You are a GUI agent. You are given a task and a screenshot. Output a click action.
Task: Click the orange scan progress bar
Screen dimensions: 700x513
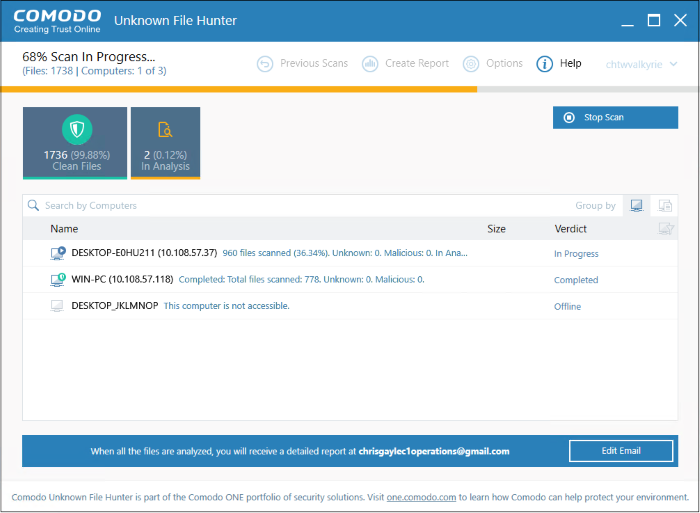(x=239, y=89)
